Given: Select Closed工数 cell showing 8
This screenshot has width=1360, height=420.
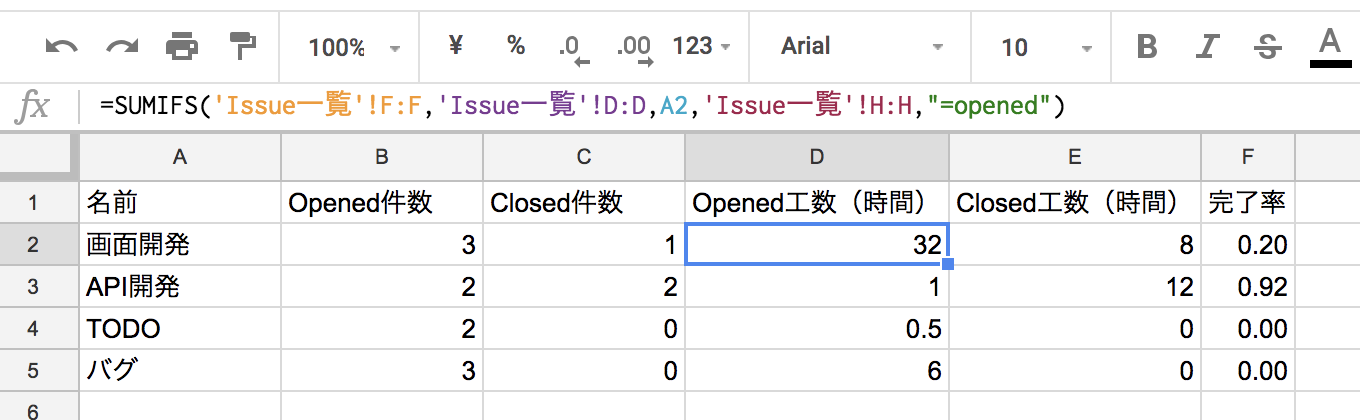Looking at the screenshot, I should point(1075,245).
